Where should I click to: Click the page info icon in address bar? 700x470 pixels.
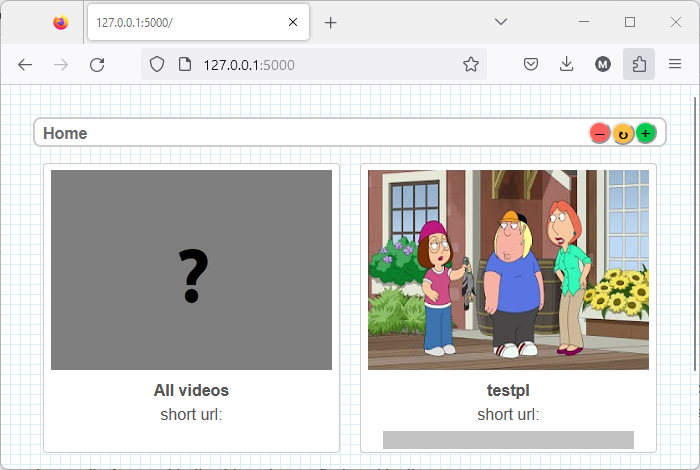pos(185,64)
